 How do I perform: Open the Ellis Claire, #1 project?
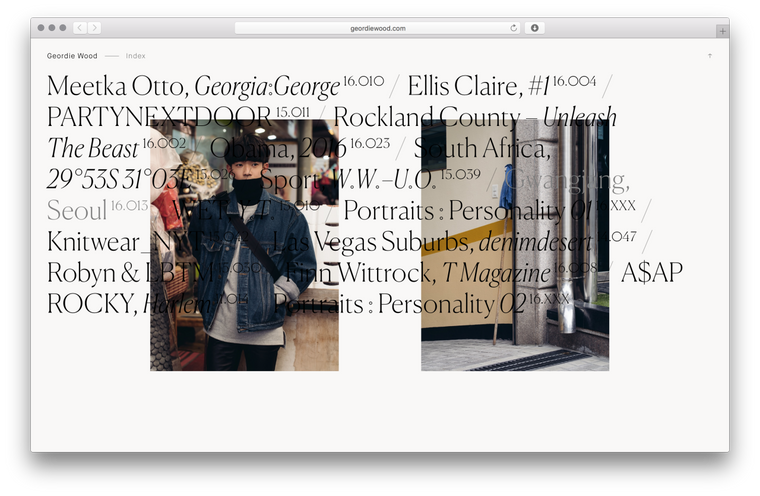tap(501, 86)
